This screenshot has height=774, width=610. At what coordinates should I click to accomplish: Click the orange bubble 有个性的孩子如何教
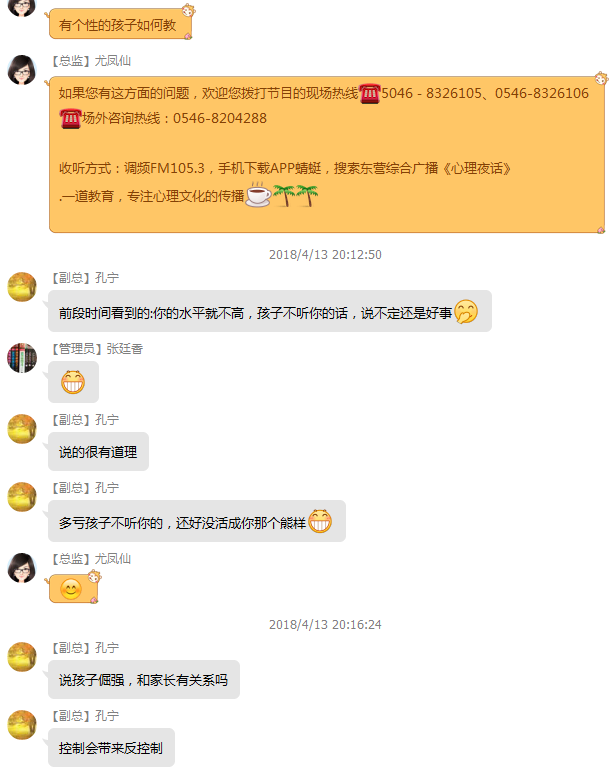pyautogui.click(x=120, y=24)
